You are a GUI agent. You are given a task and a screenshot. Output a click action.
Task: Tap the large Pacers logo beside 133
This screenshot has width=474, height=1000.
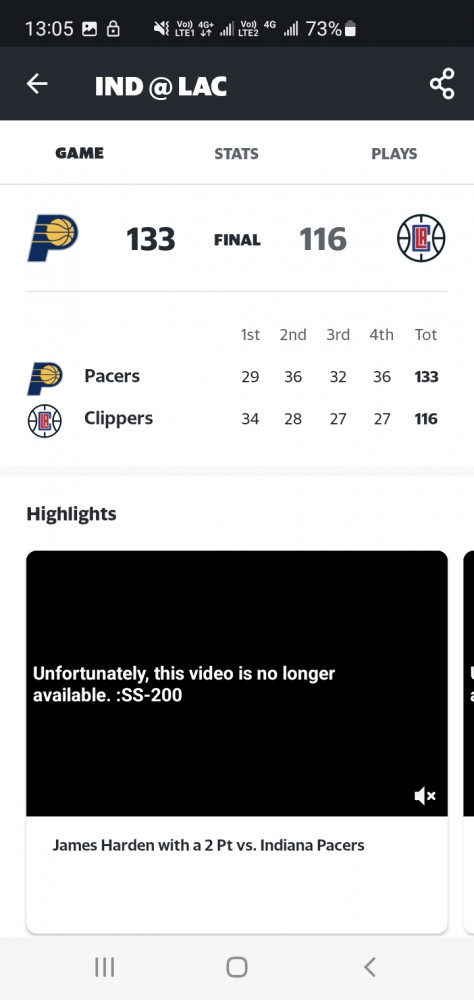53,239
